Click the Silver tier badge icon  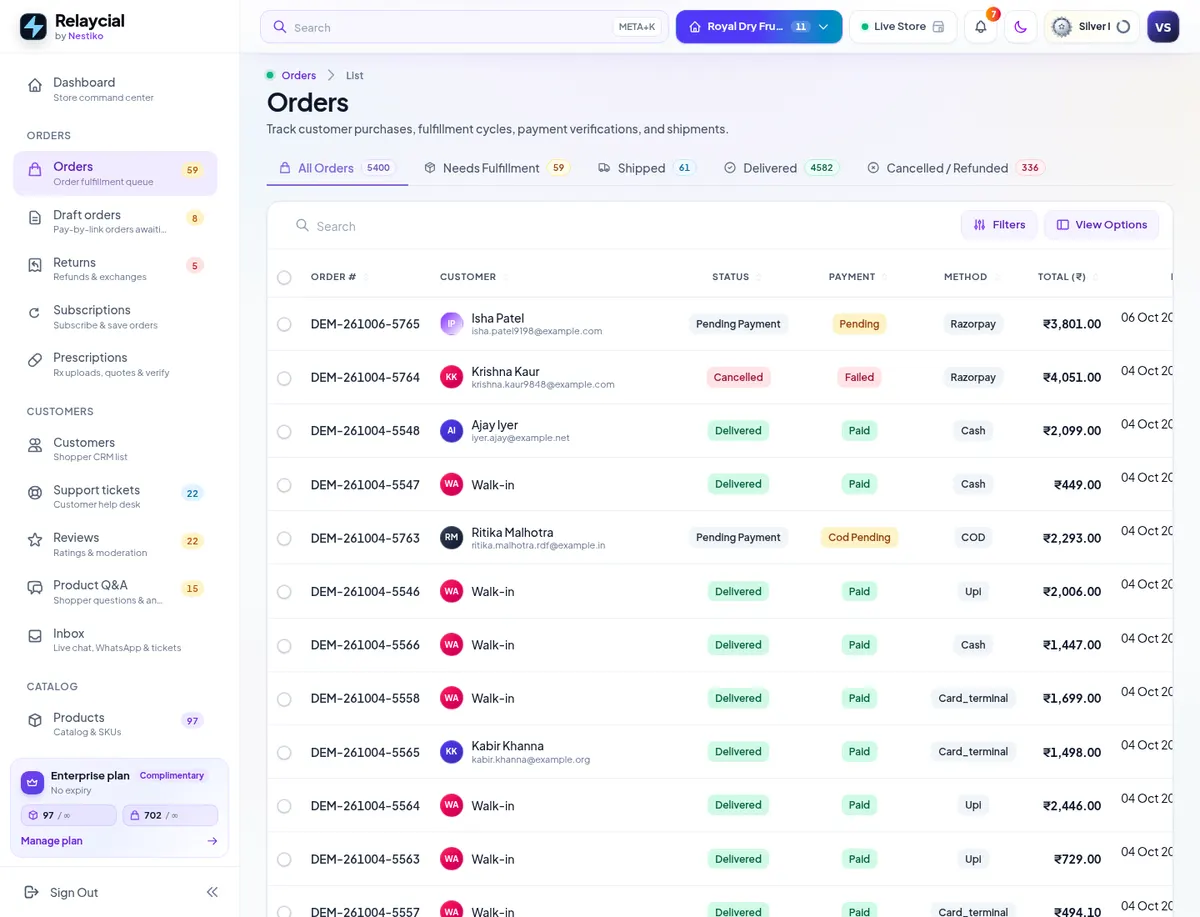[x=1062, y=27]
